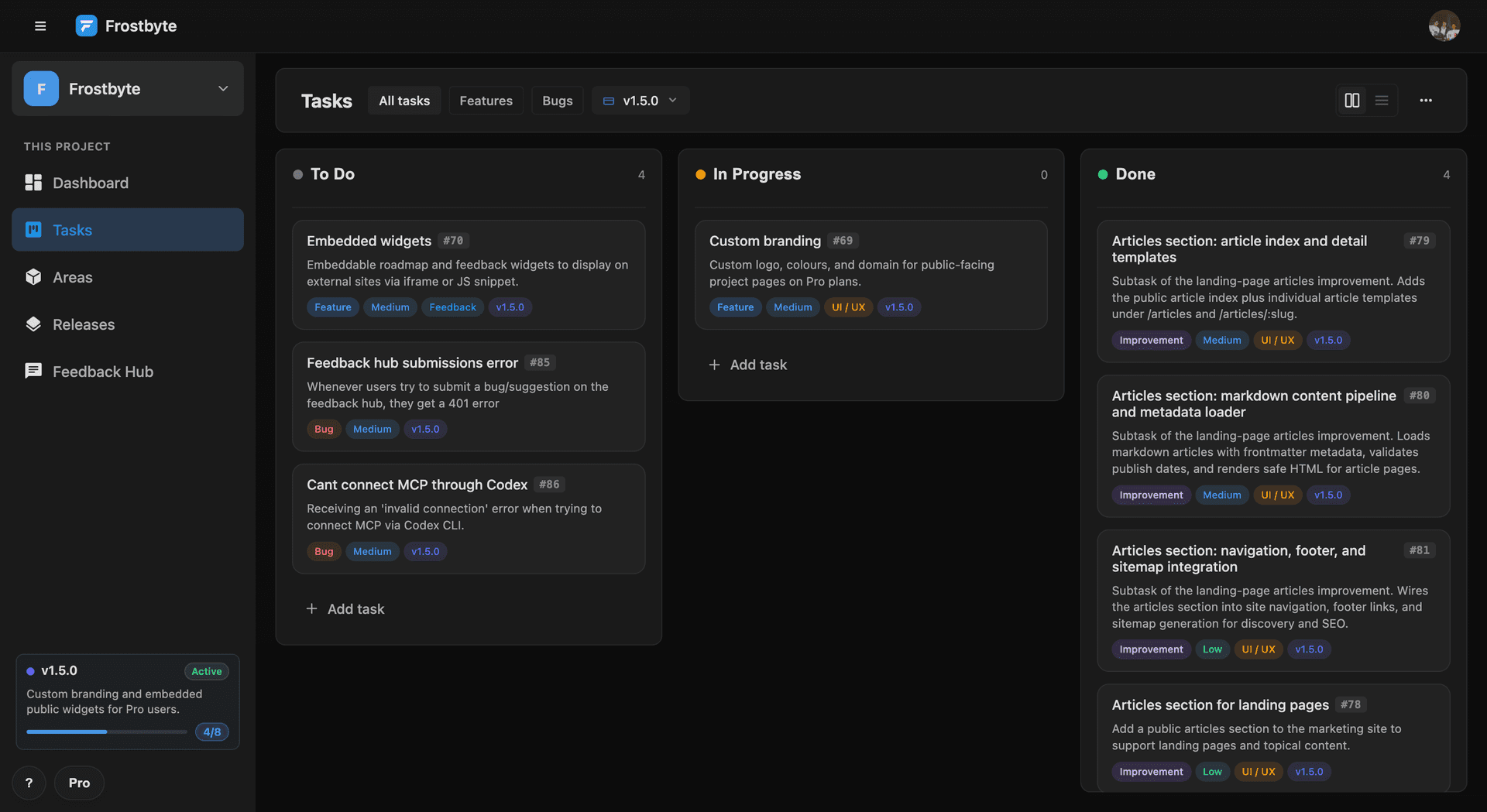Click the v1.5.0 tag on task #85

click(425, 429)
